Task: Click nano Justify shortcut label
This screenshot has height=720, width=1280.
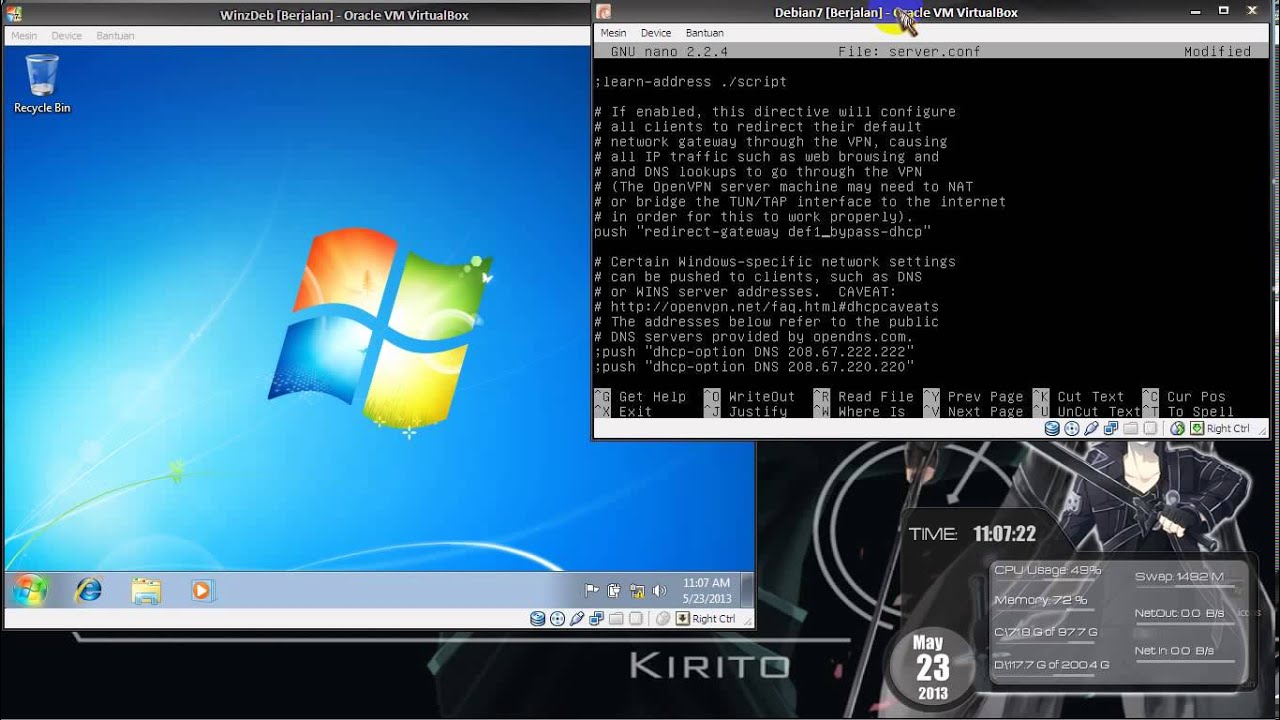Action: (758, 412)
